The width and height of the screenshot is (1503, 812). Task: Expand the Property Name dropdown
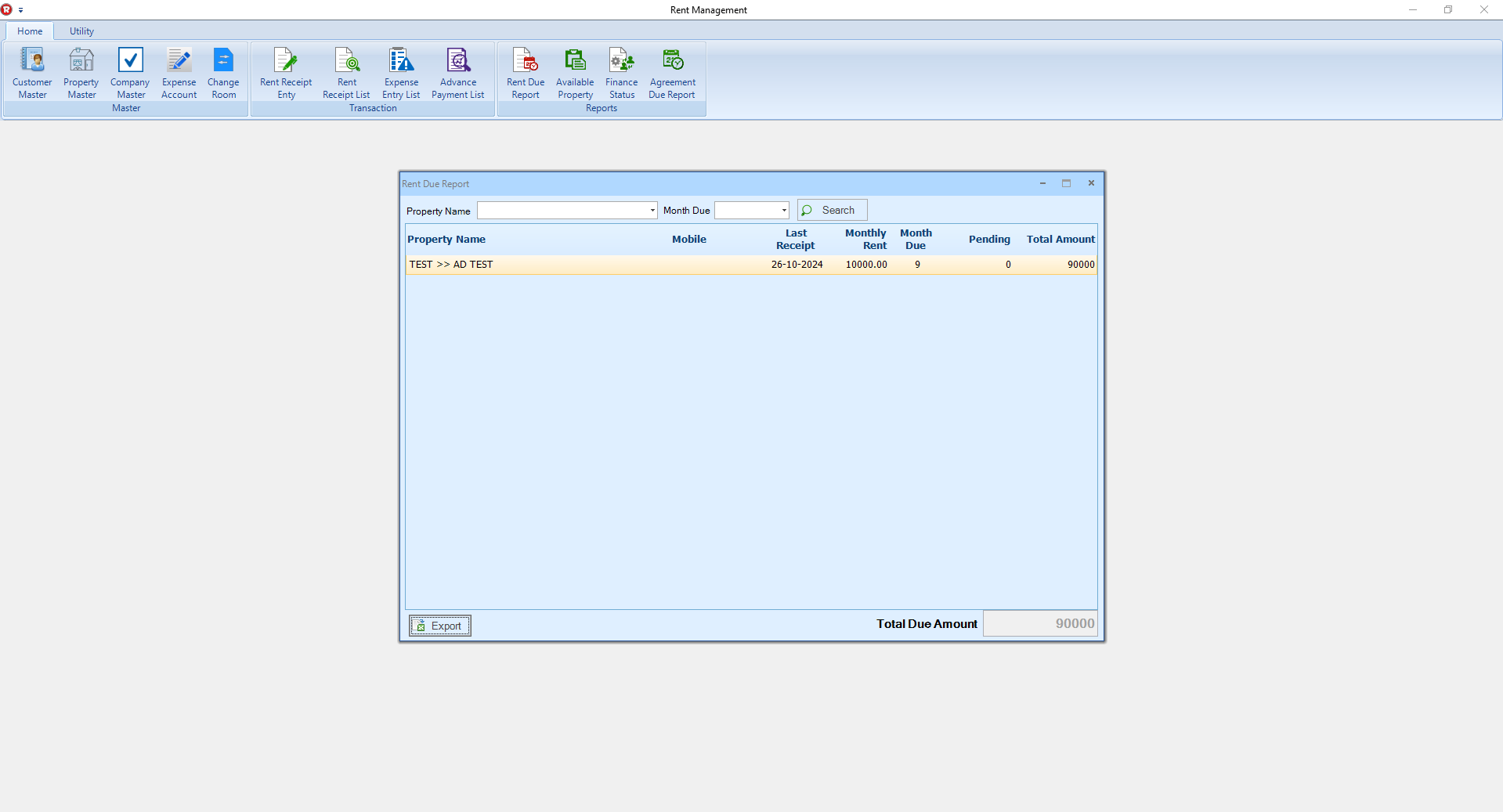[652, 211]
